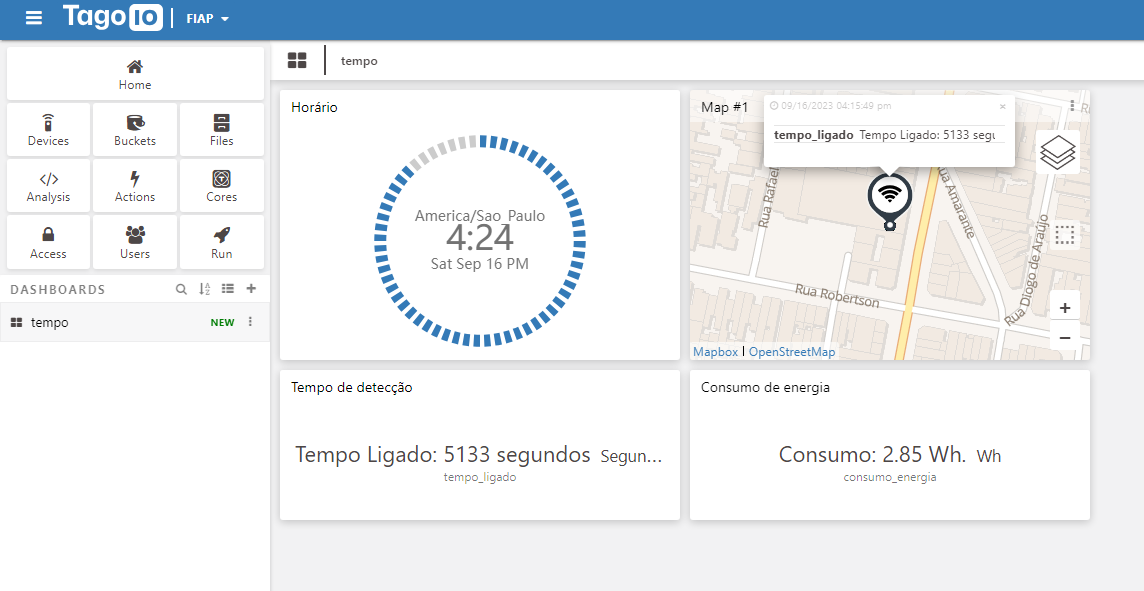Launch the Run section
Image resolution: width=1144 pixels, height=591 pixels.
221,241
